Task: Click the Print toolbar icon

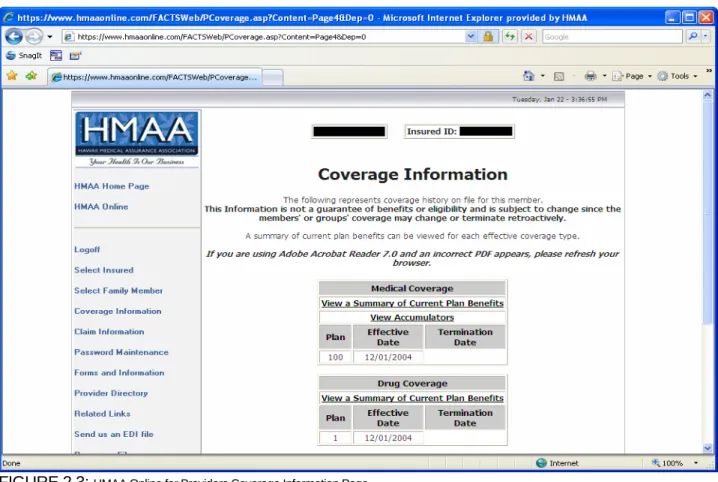Action: 591,76
